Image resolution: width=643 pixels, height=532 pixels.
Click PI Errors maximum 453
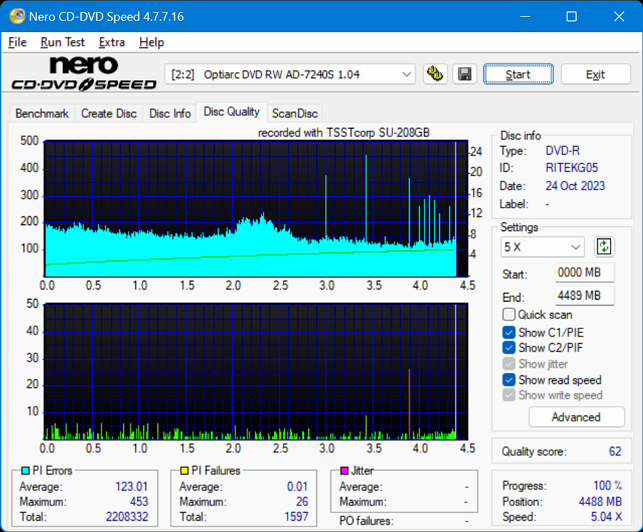tap(139, 502)
